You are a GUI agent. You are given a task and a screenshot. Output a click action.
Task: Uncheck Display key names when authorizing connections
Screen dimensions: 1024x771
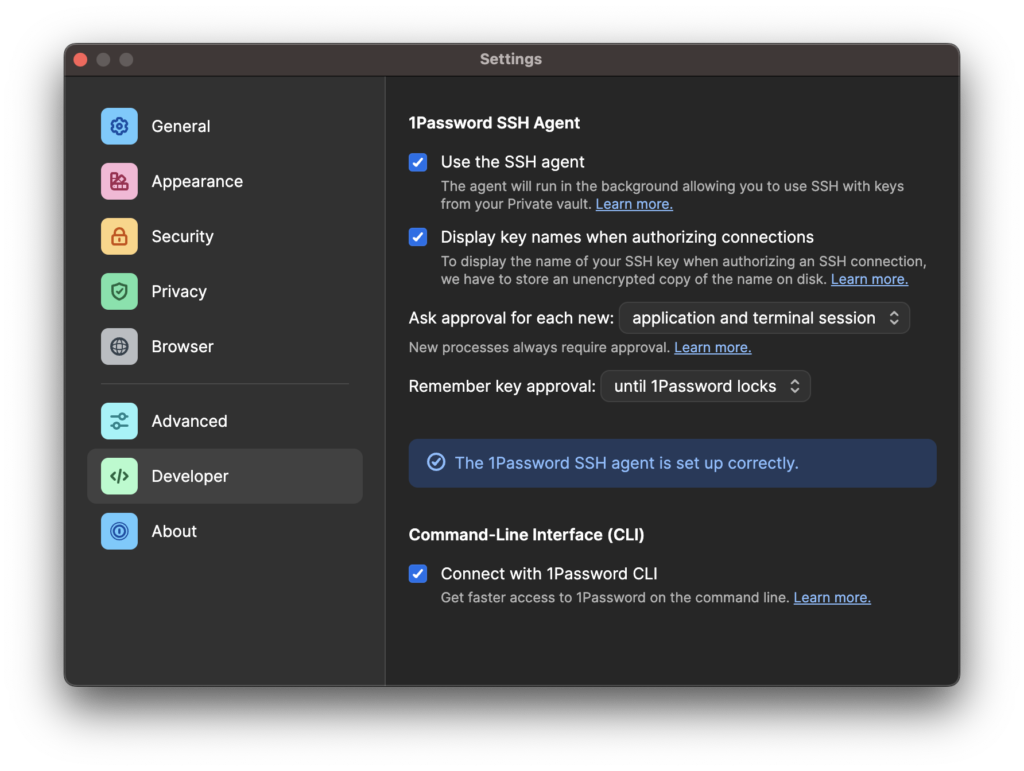point(418,237)
